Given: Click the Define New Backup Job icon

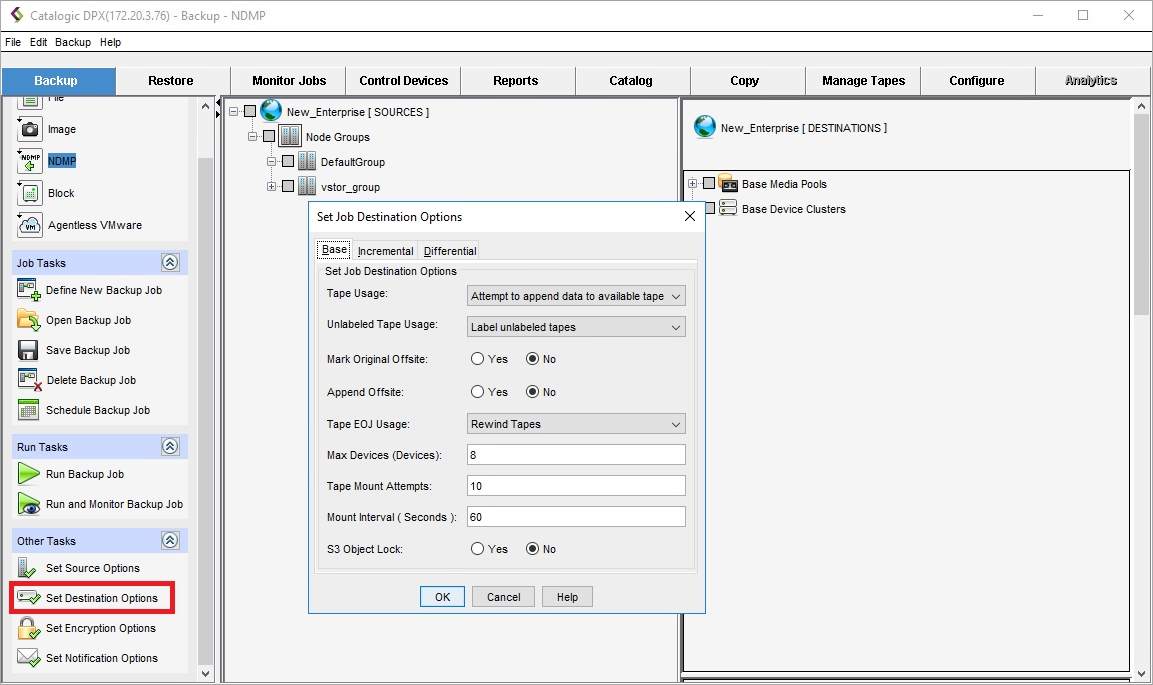Looking at the screenshot, I should click(x=29, y=290).
